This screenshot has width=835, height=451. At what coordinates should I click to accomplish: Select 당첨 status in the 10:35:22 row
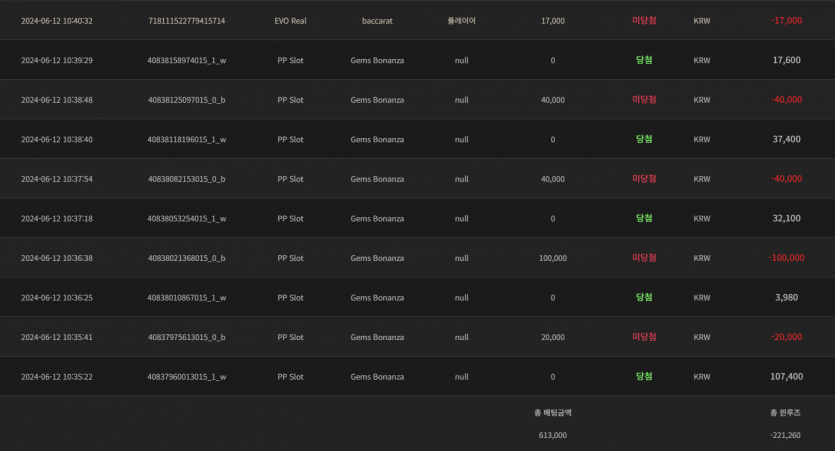pyautogui.click(x=644, y=376)
